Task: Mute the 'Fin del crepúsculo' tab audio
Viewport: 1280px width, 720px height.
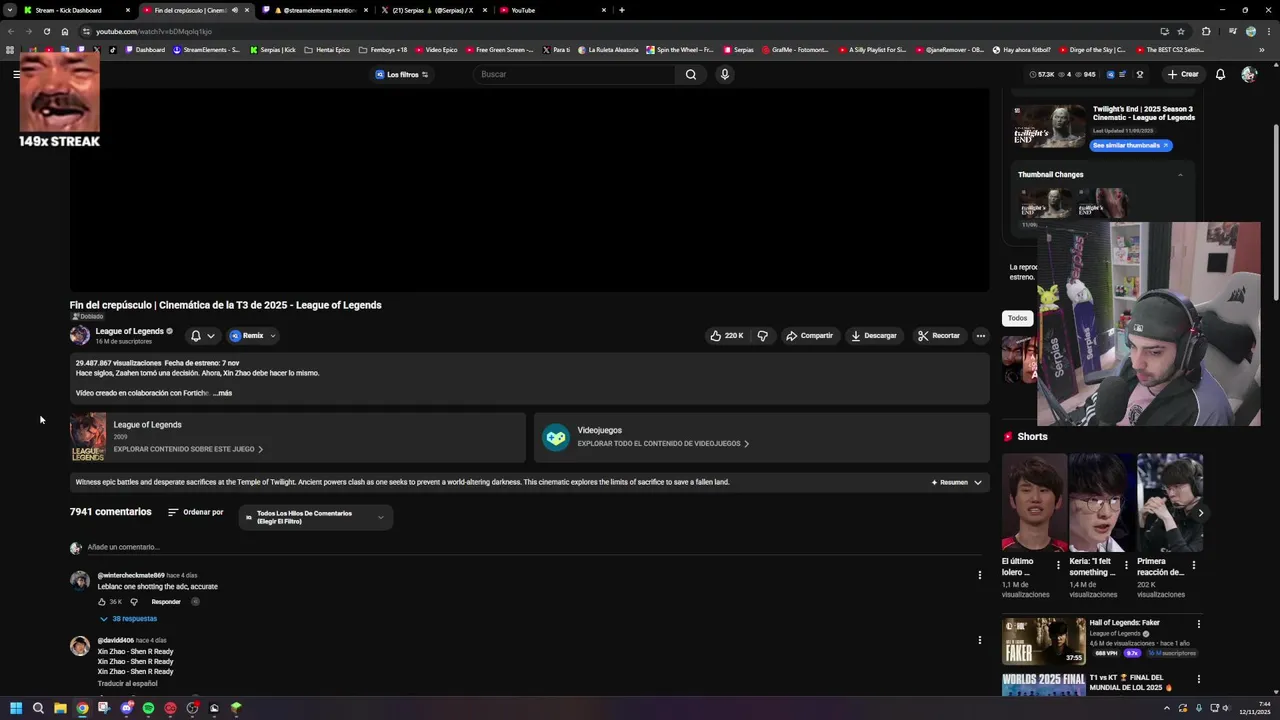Action: pos(235,10)
